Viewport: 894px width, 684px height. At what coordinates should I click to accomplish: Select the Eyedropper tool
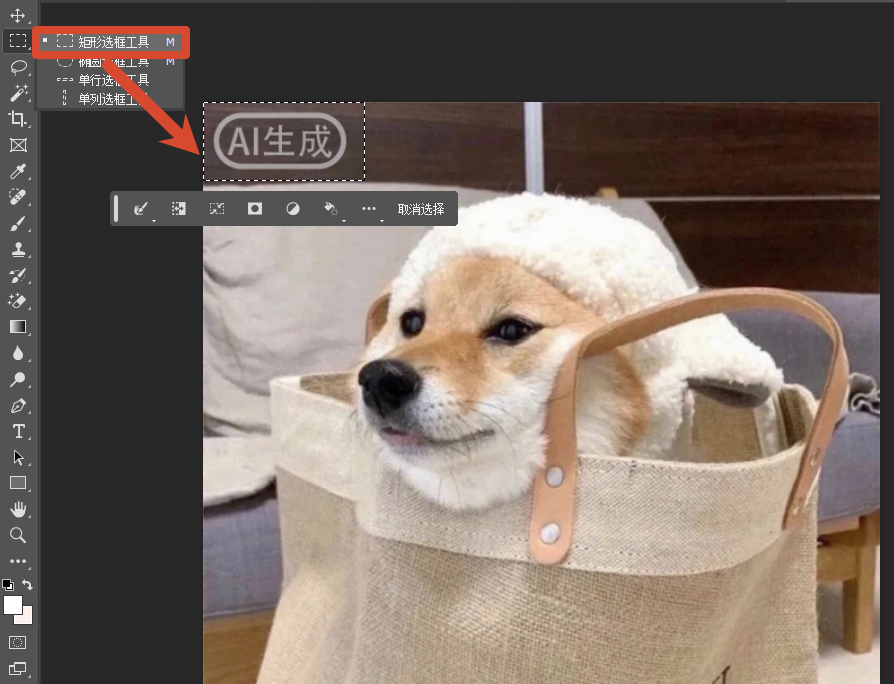coord(18,171)
